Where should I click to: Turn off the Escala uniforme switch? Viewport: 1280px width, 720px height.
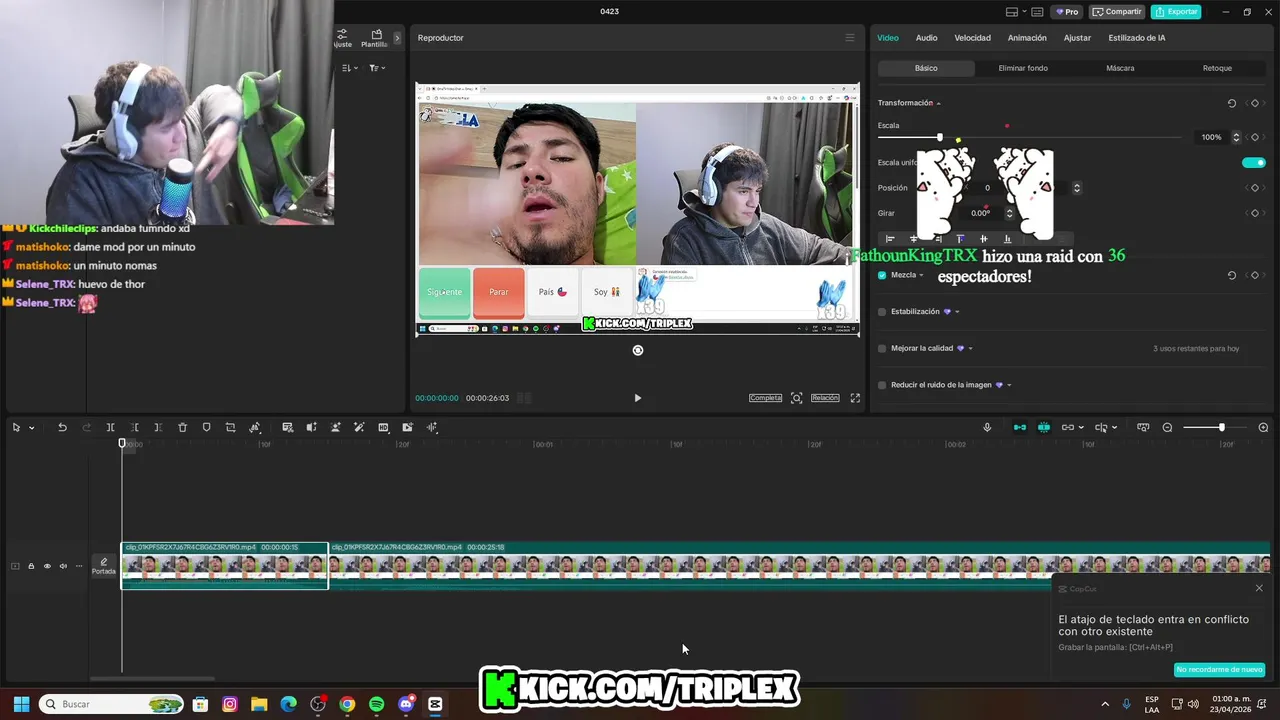pos(1253,162)
